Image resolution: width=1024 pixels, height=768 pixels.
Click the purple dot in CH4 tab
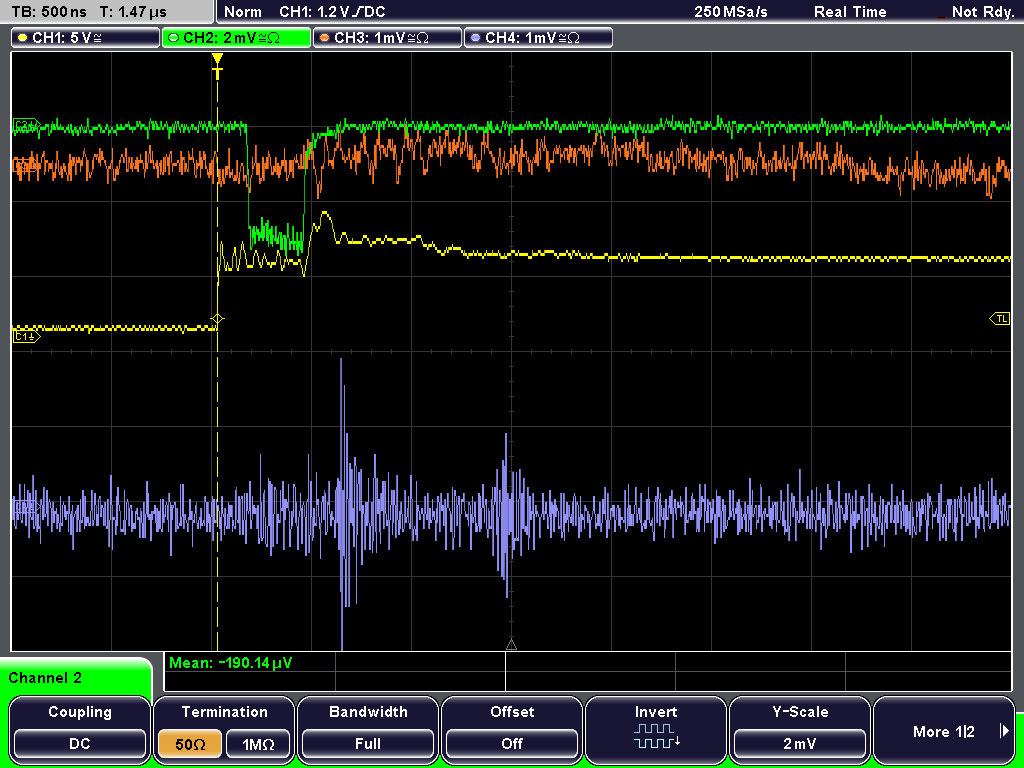click(x=475, y=38)
